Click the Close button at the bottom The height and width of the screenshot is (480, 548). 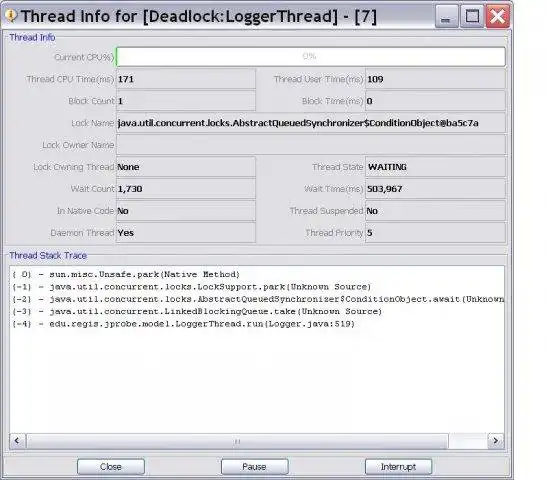(111, 467)
